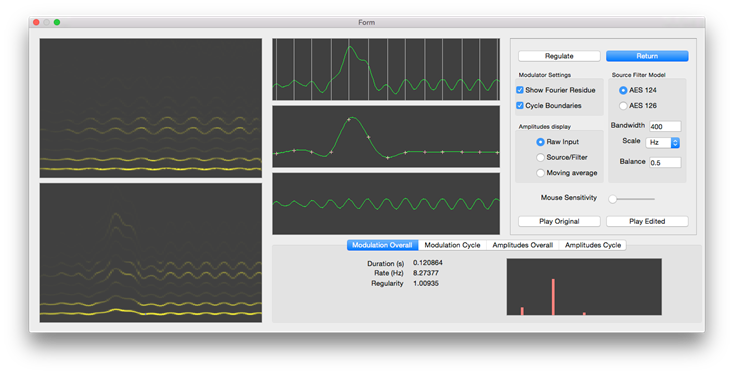Open the Scale Hz dropdown
The width and height of the screenshot is (734, 374).
click(x=663, y=143)
